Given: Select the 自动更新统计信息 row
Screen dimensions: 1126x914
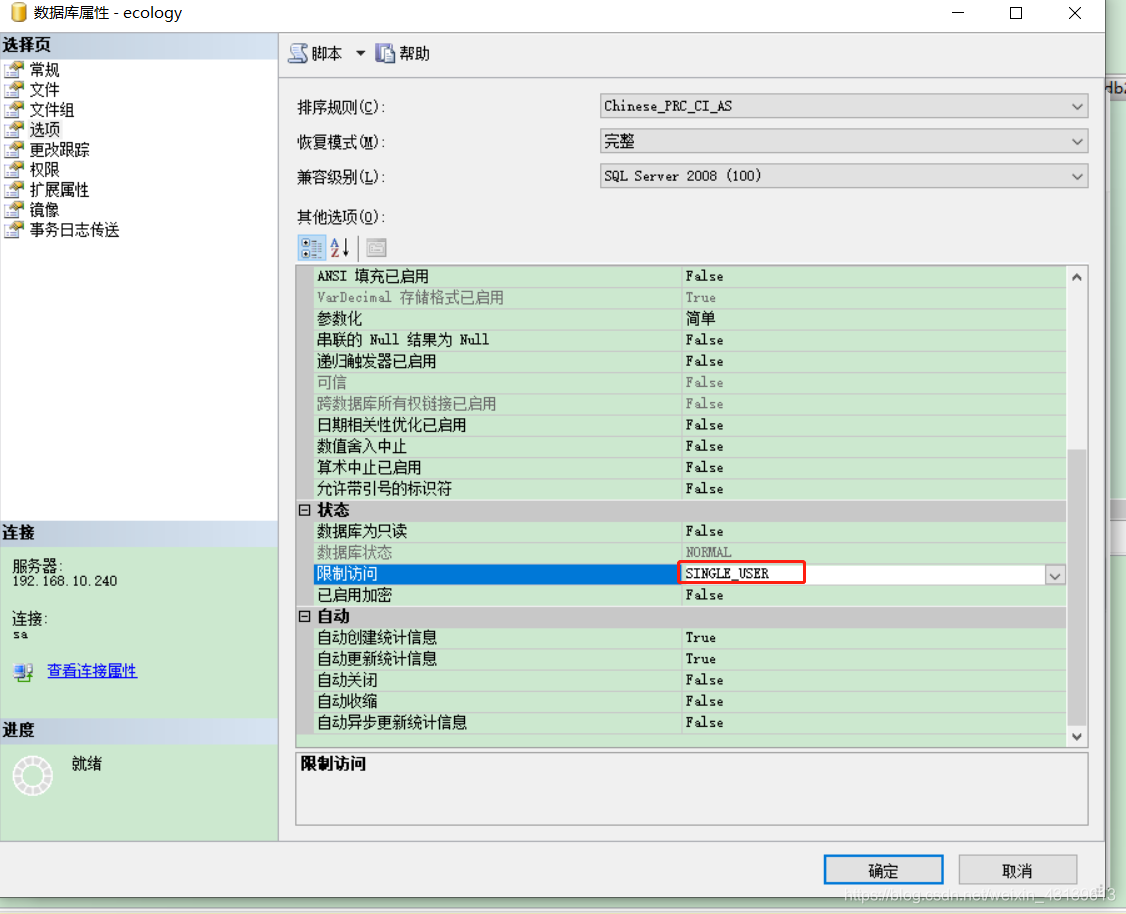Looking at the screenshot, I should (690, 658).
